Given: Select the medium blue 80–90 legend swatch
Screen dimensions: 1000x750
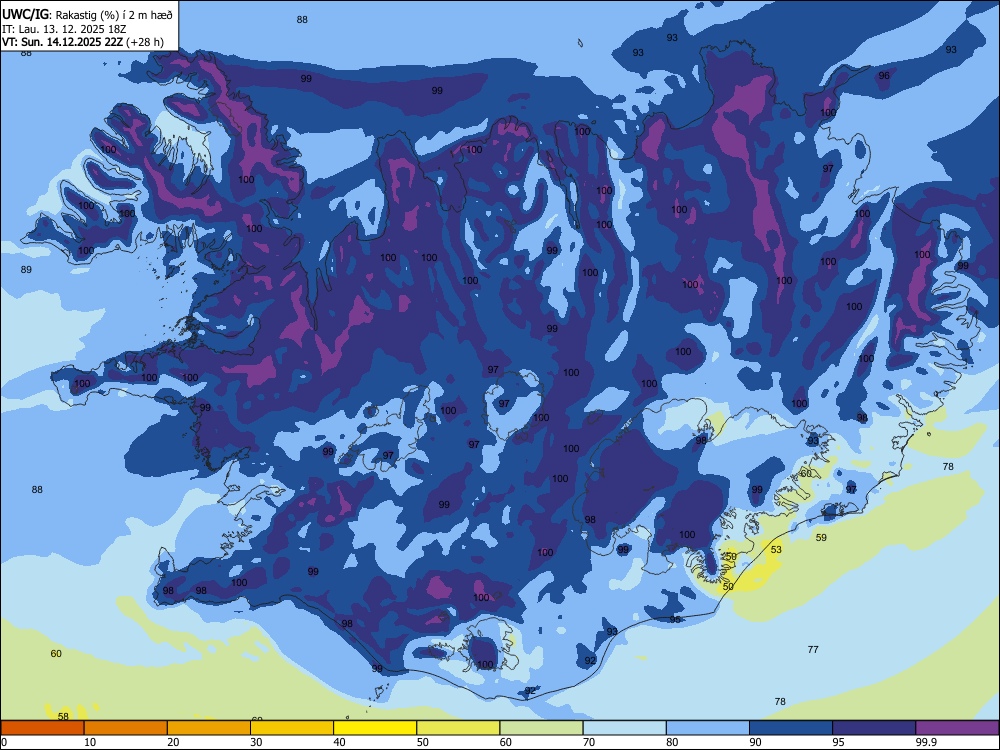Looking at the screenshot, I should 708,728.
